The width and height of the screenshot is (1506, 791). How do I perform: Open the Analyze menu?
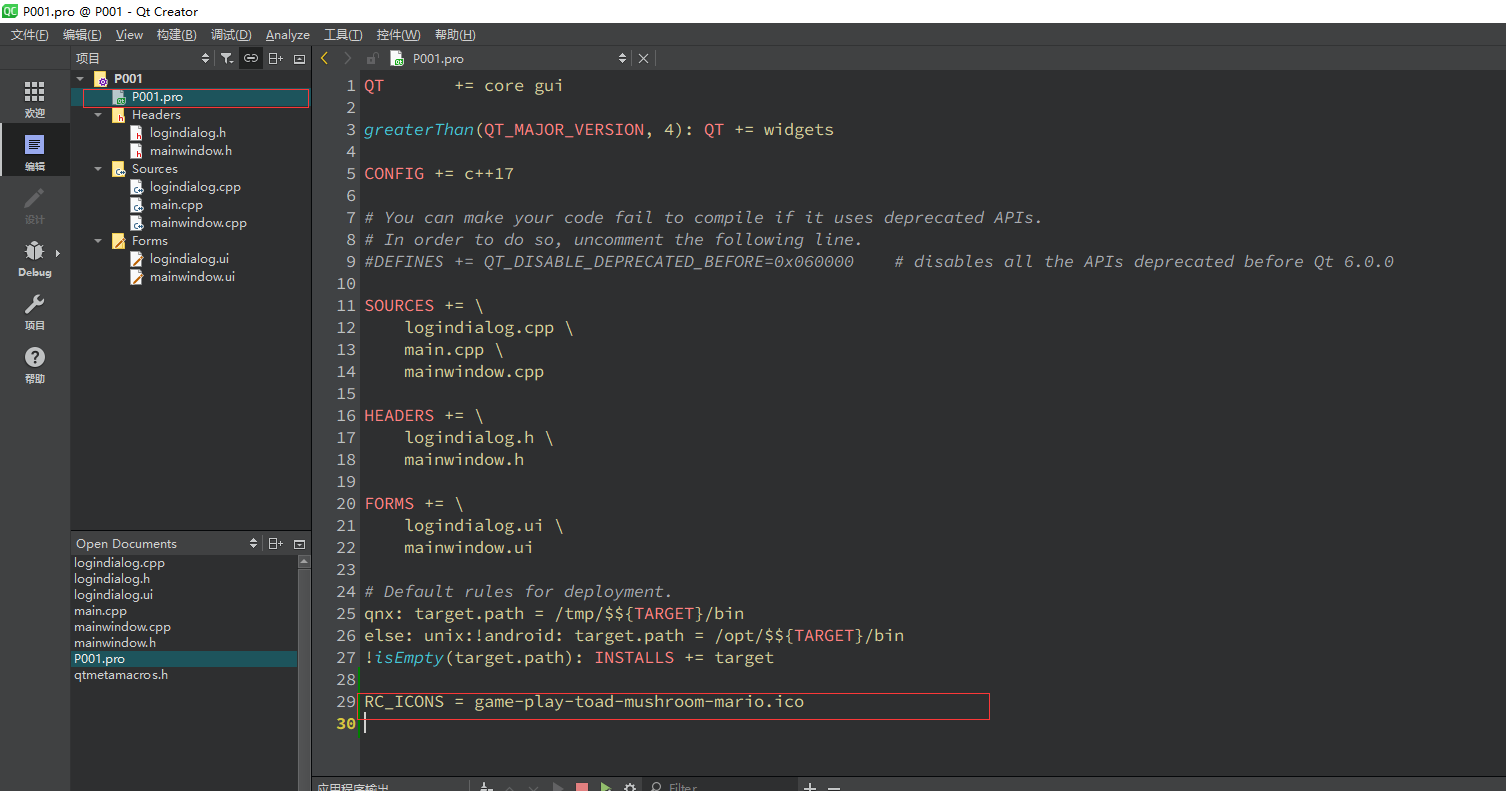click(x=287, y=34)
